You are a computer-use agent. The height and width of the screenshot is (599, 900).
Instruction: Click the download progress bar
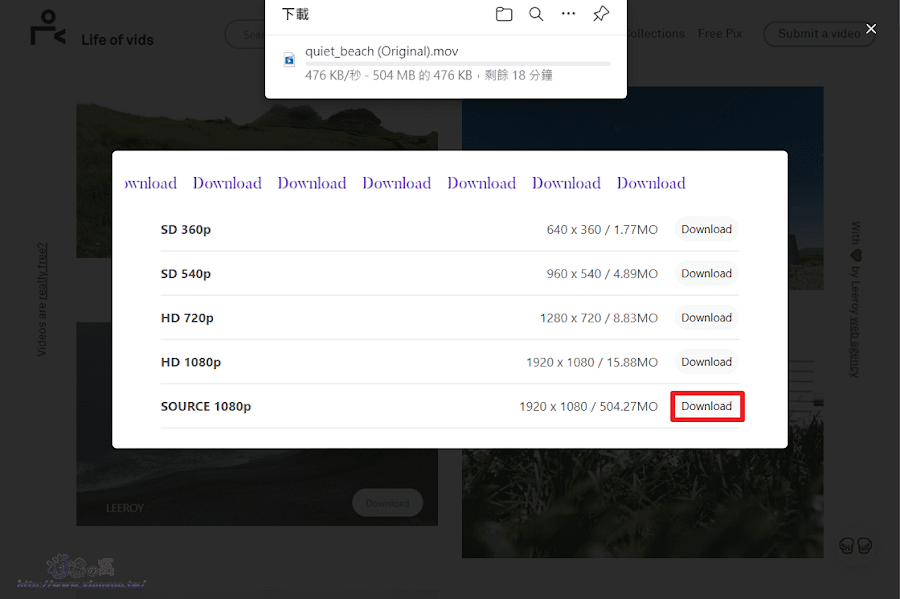(x=457, y=64)
